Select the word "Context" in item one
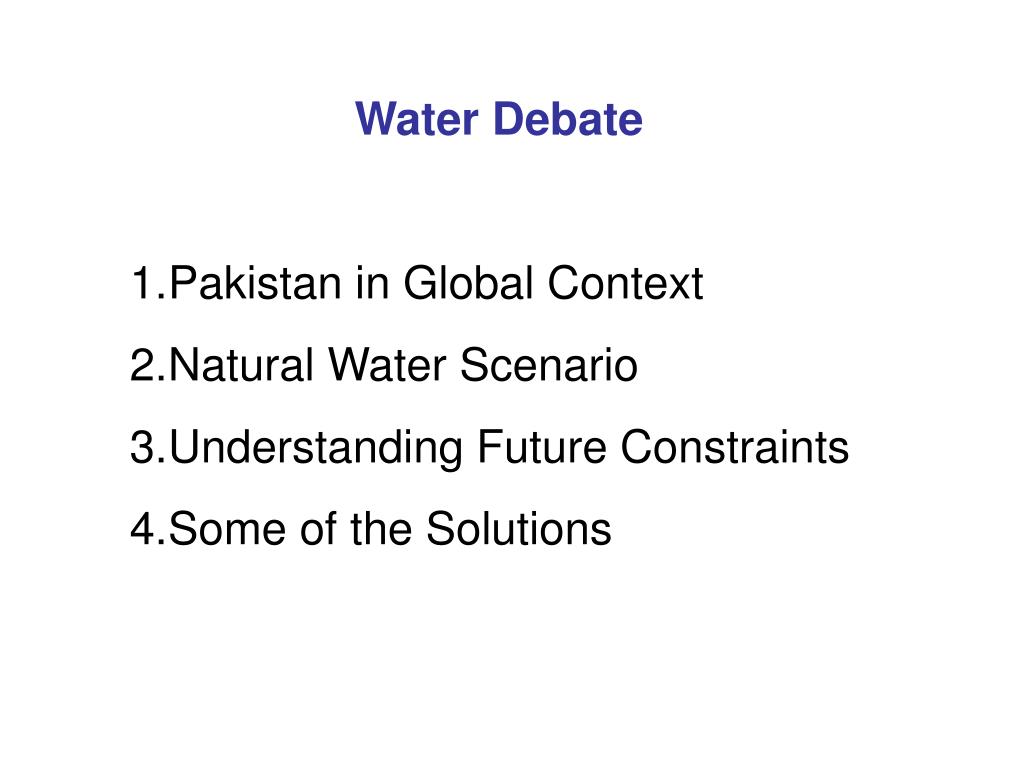This screenshot has width=1024, height=768. click(626, 283)
